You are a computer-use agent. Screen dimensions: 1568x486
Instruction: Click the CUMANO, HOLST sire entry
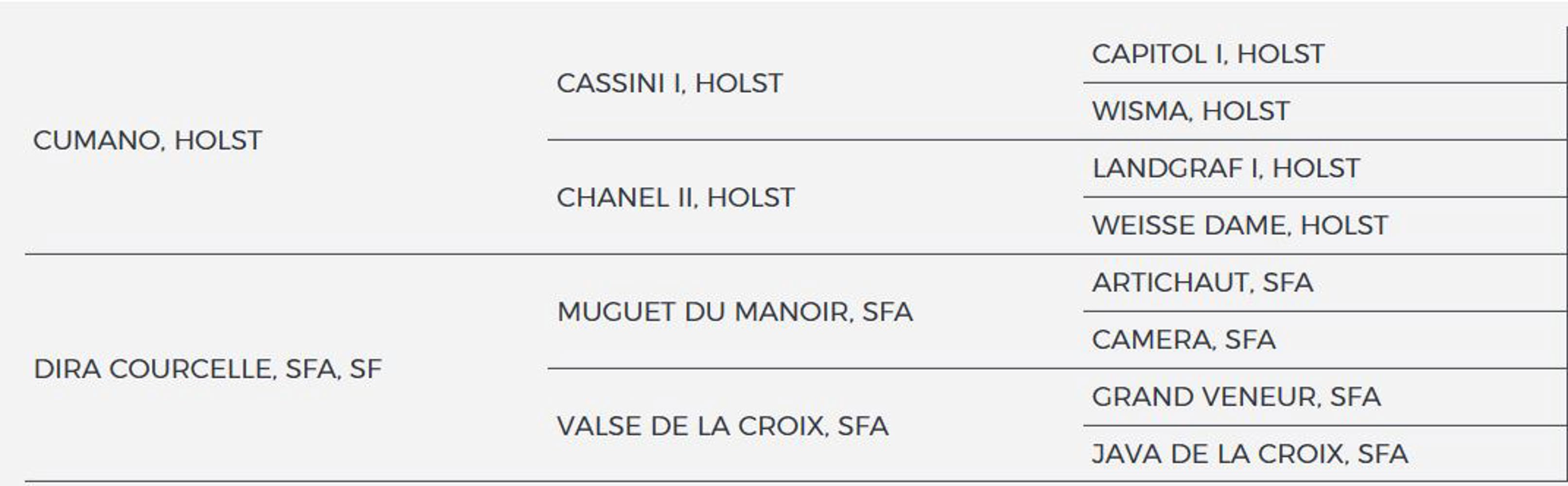point(147,140)
